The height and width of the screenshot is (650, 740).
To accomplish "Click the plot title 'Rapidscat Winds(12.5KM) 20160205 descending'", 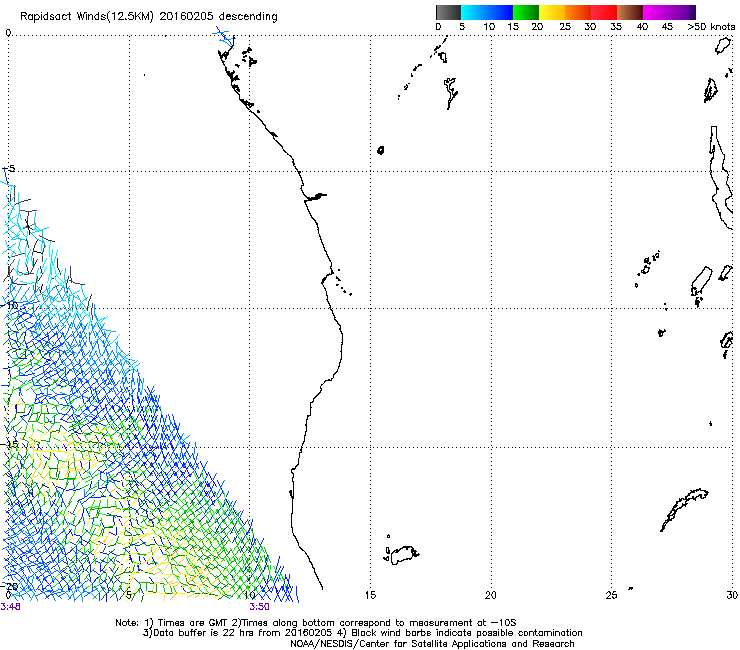I will 149,17.
